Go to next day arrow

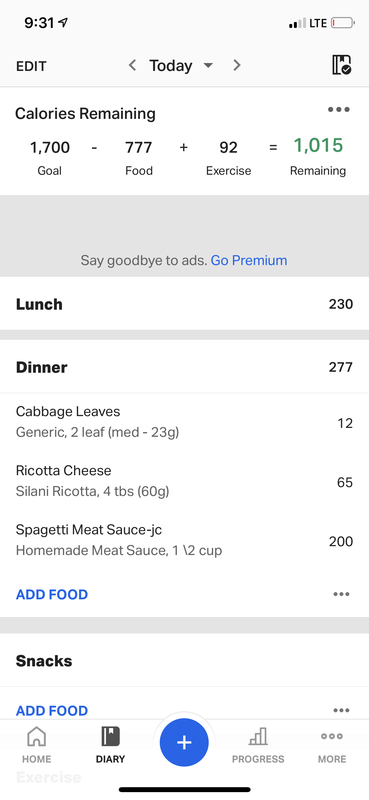[236, 65]
